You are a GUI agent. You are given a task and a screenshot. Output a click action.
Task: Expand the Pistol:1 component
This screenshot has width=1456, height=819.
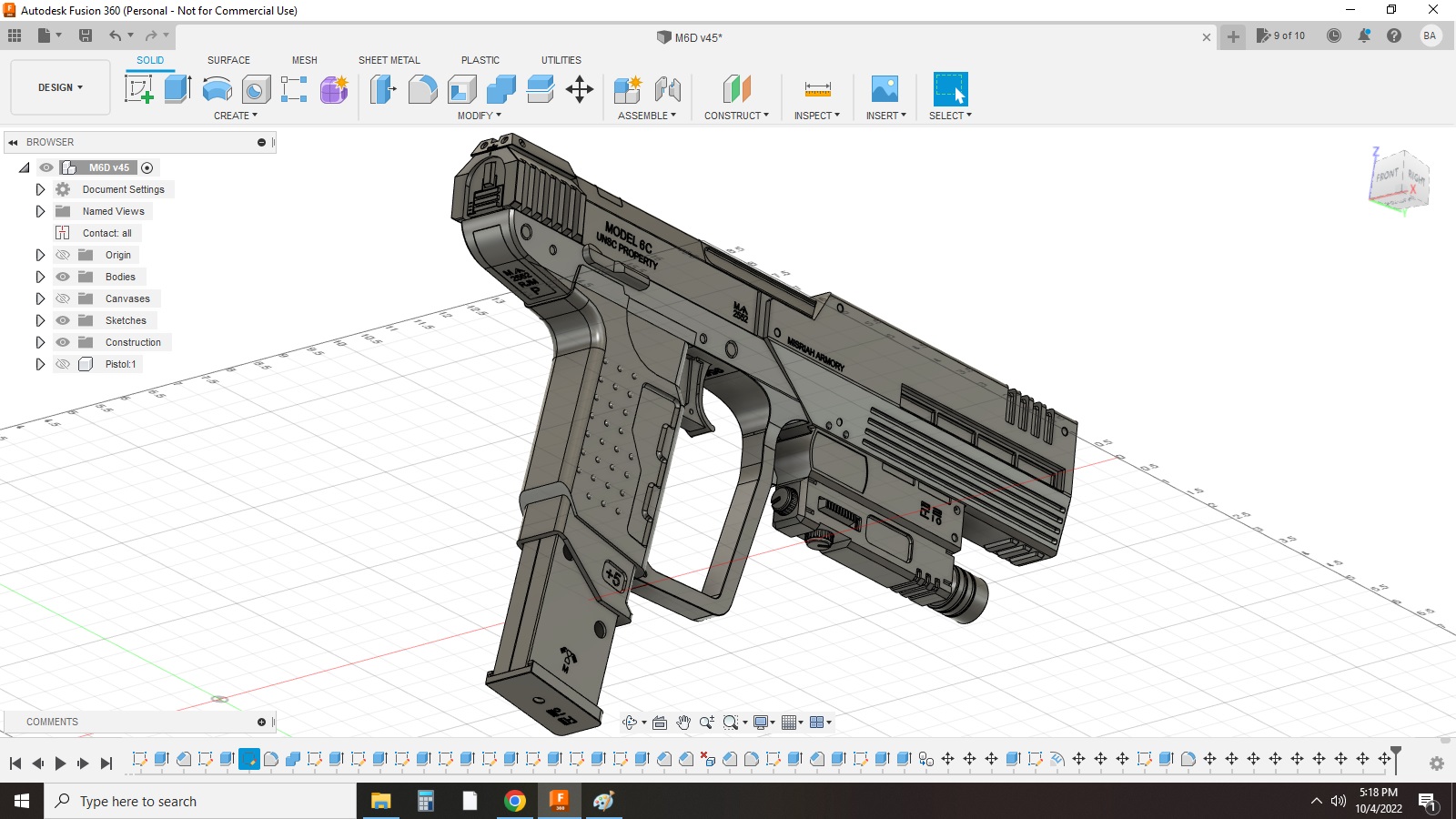(40, 364)
